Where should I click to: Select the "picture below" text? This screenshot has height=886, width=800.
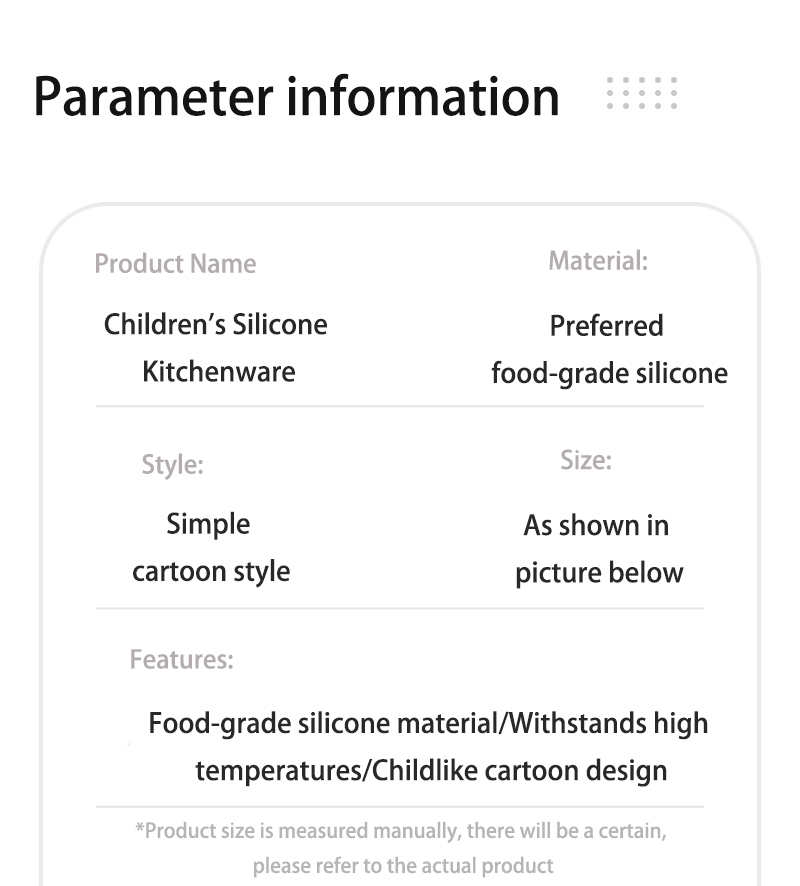point(599,574)
